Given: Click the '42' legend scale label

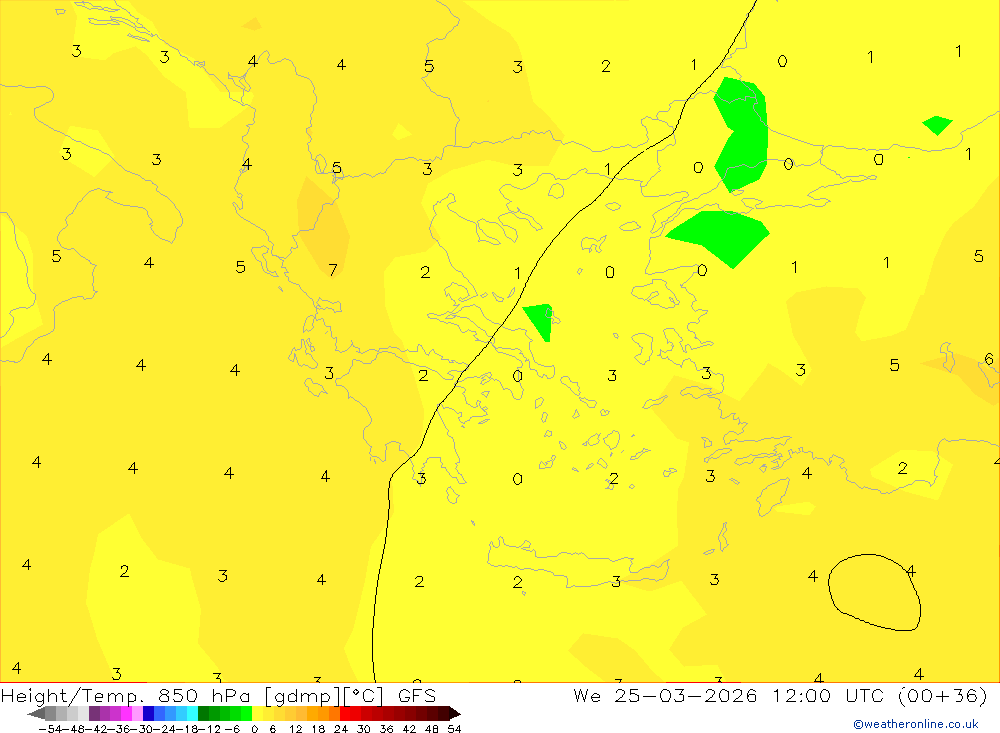Looking at the screenshot, I should tap(409, 729).
